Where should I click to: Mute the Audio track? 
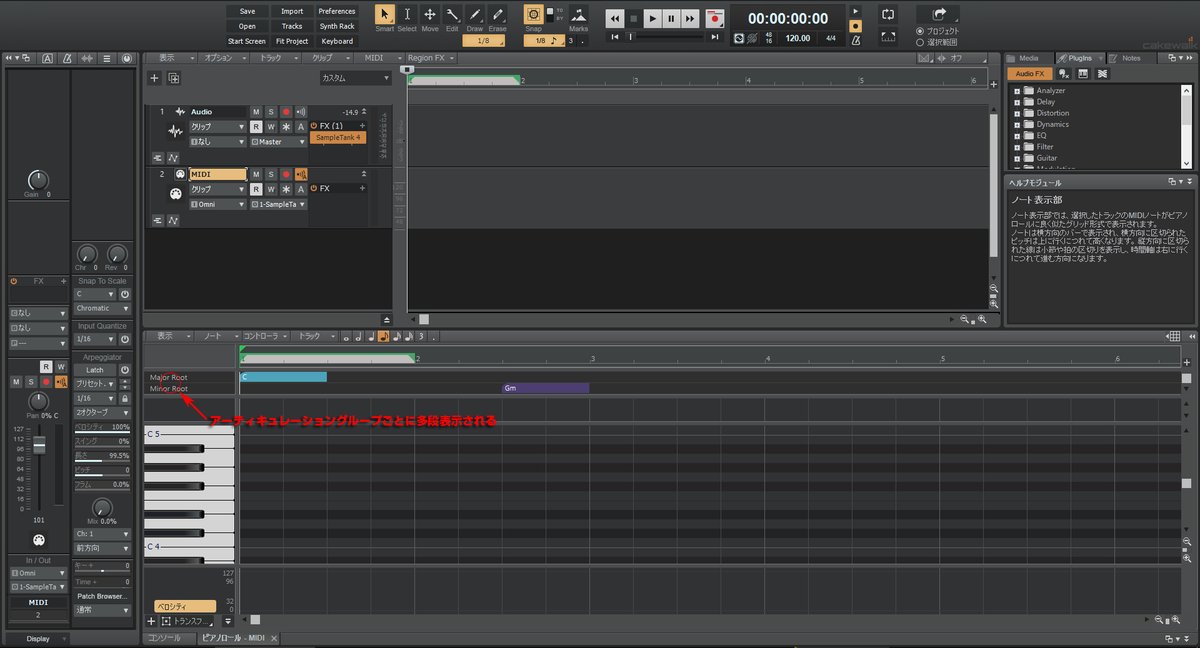256,112
